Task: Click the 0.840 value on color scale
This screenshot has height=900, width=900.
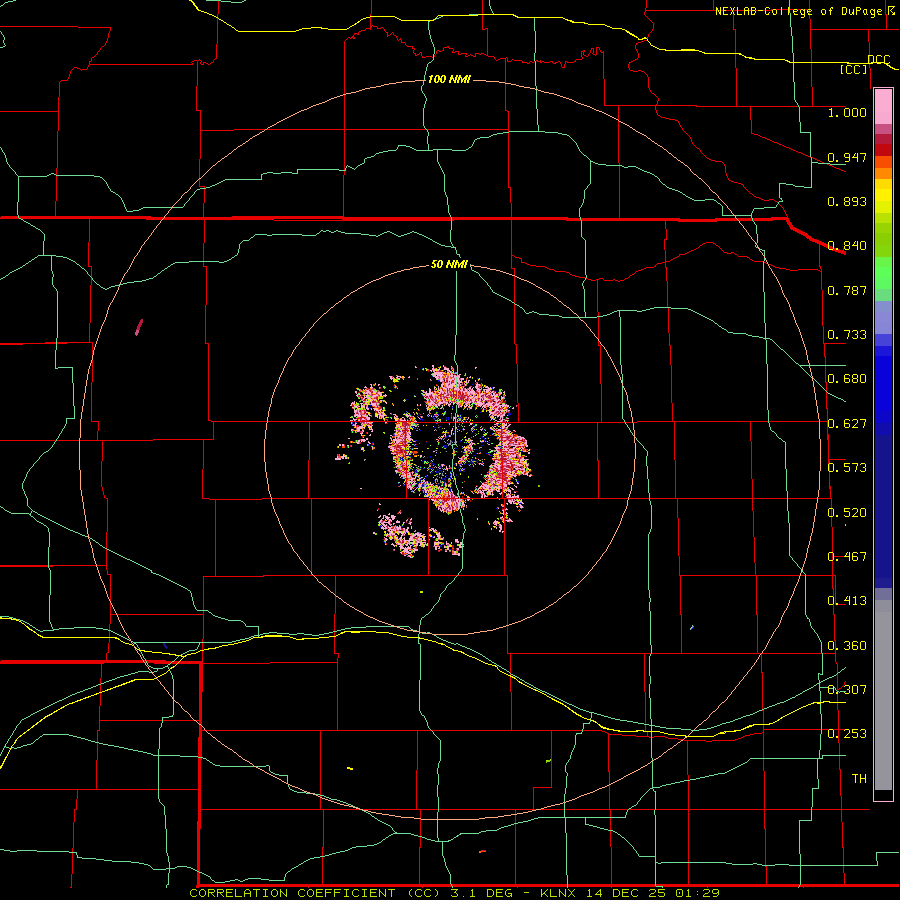Action: pos(847,246)
